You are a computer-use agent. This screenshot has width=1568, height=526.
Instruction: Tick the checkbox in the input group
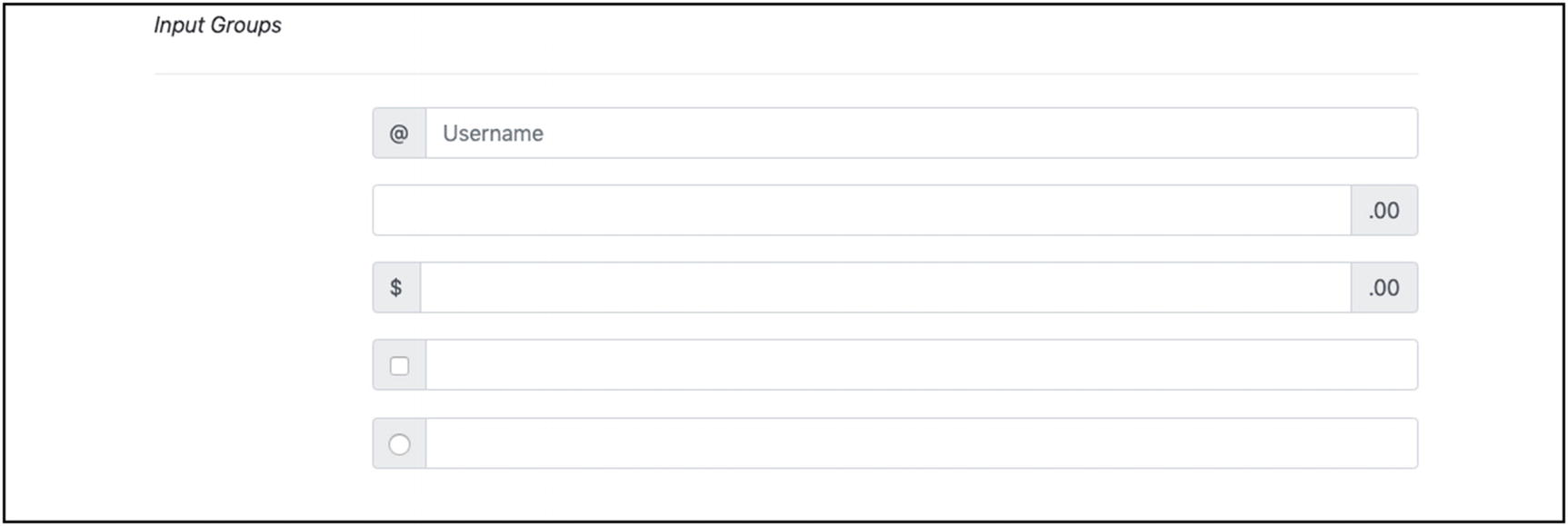click(x=399, y=366)
